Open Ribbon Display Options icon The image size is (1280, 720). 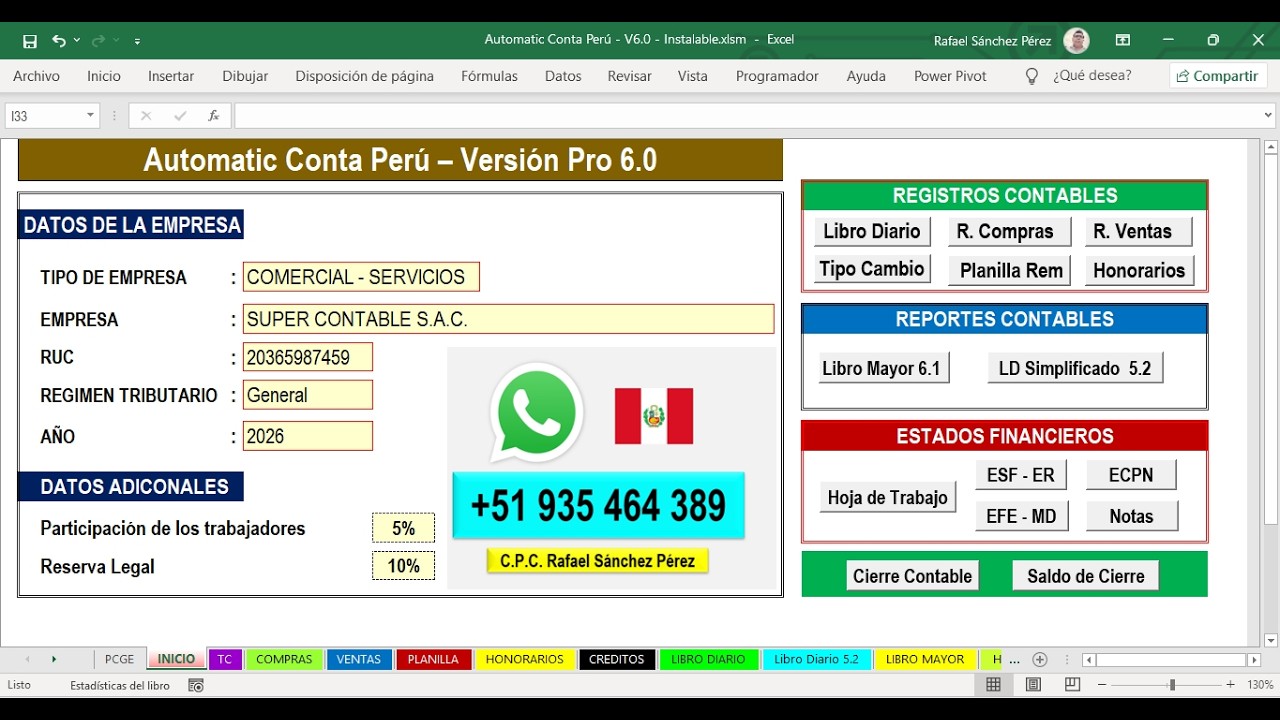coord(1123,40)
